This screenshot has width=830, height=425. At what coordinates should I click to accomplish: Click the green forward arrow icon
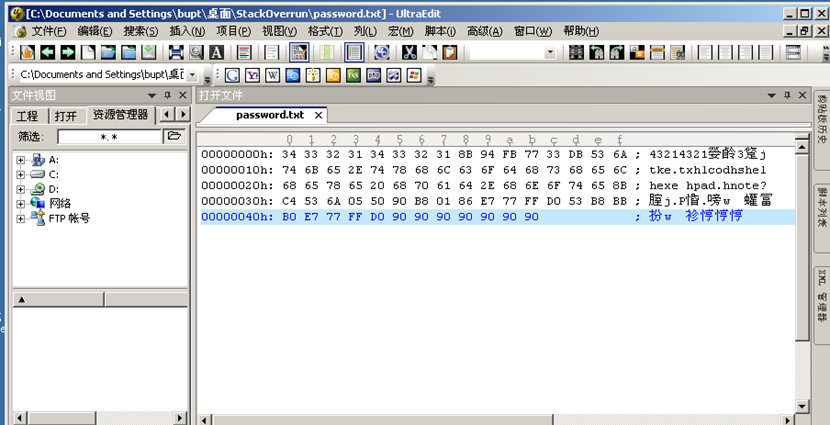pos(67,52)
